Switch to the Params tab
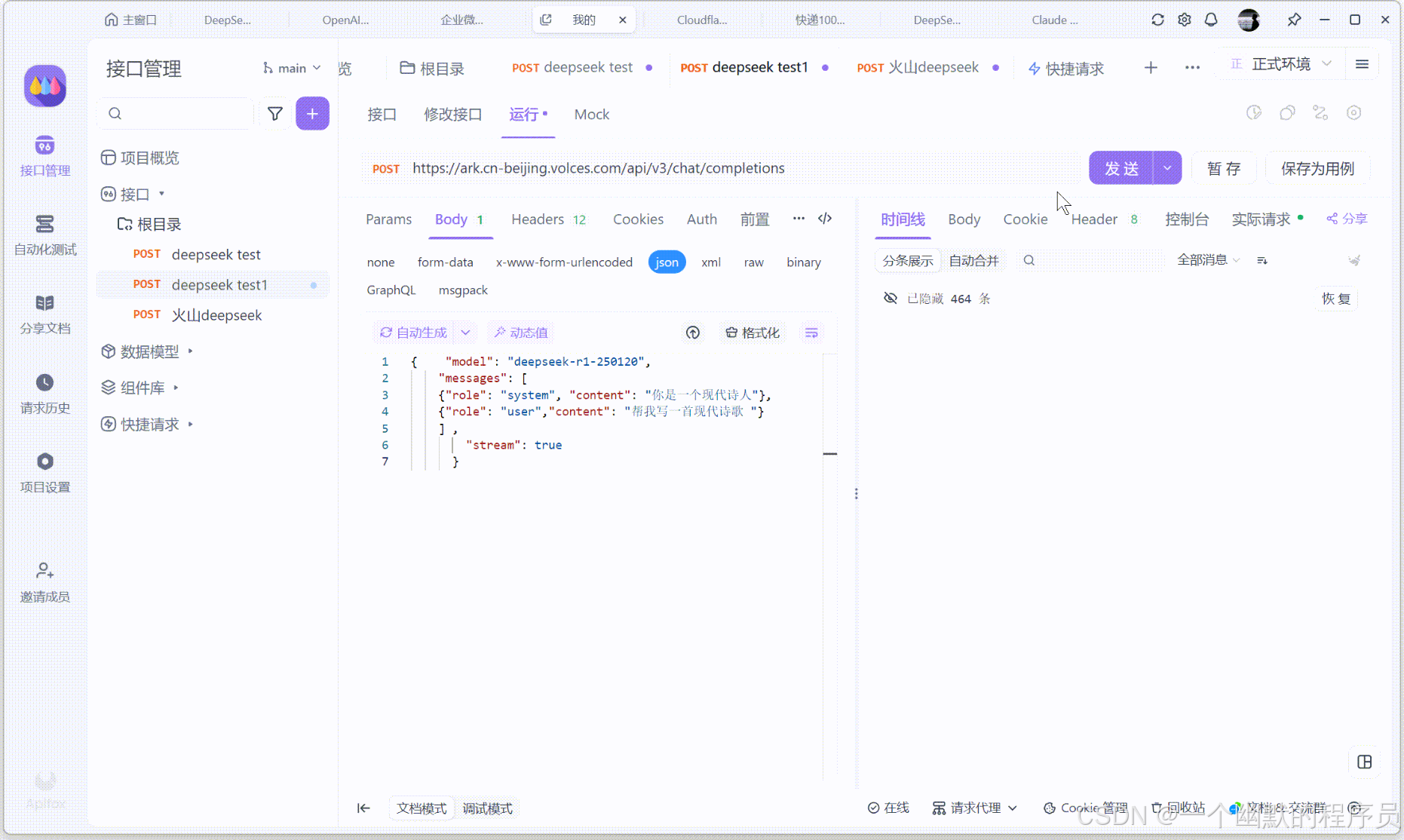 [388, 219]
